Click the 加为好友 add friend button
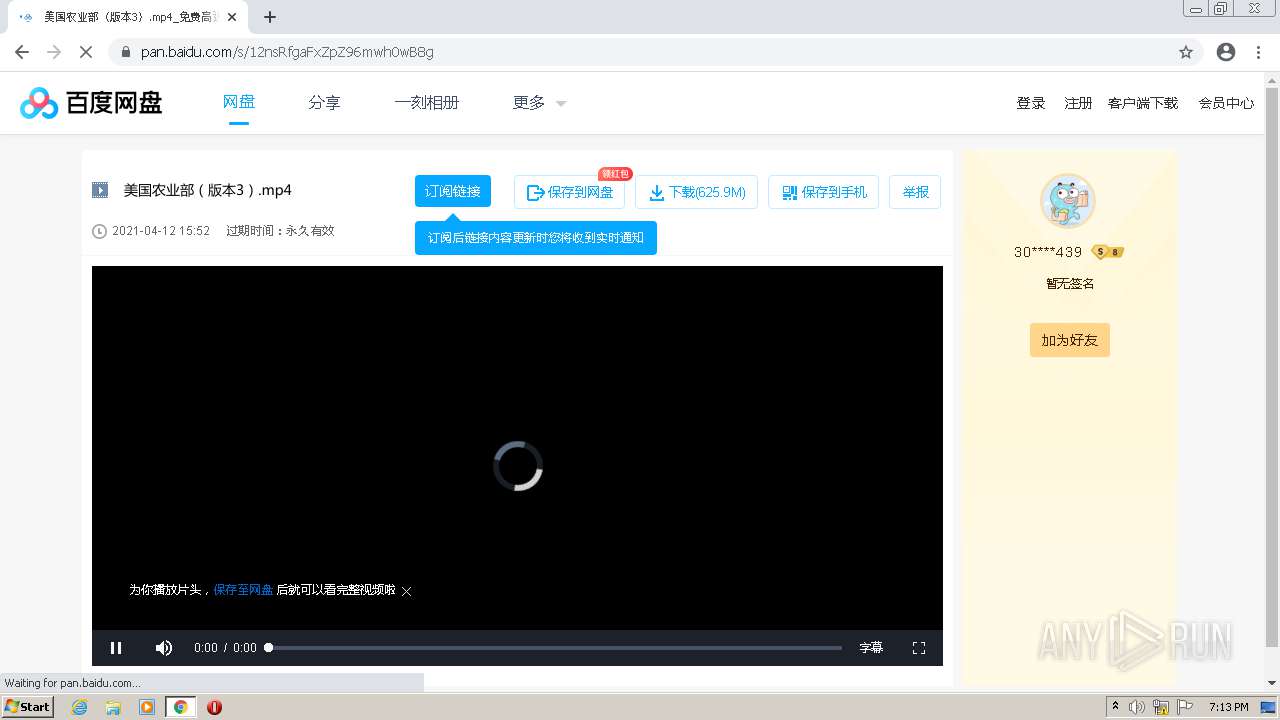This screenshot has width=1280, height=720. [1069, 340]
